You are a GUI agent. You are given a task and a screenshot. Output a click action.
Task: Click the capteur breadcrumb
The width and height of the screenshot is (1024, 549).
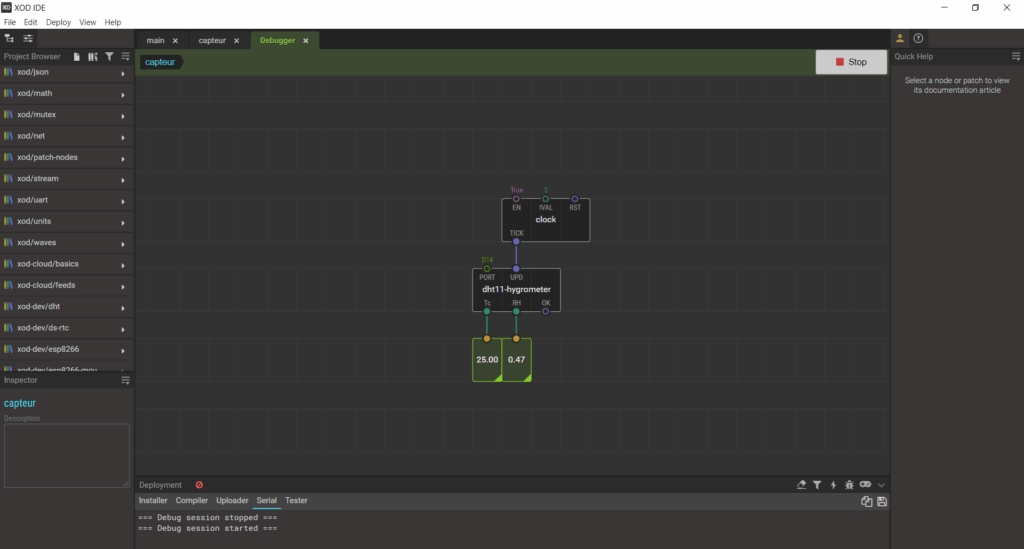pos(160,62)
